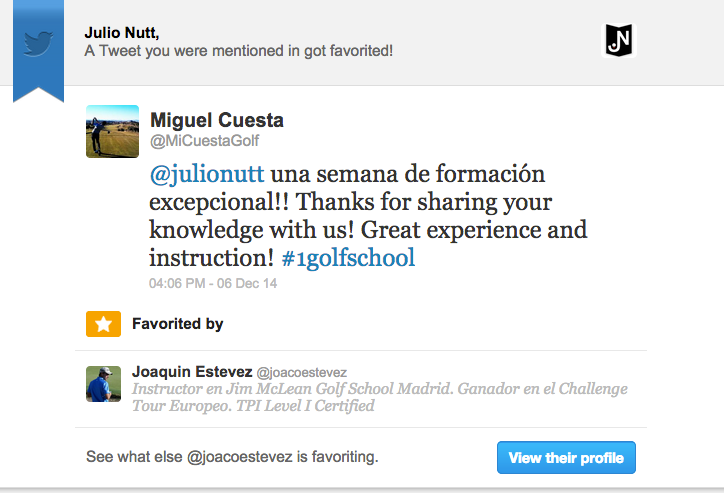Viewport: 724px width, 493px height.
Task: Click the Twitter bird logo
Action: click(38, 42)
